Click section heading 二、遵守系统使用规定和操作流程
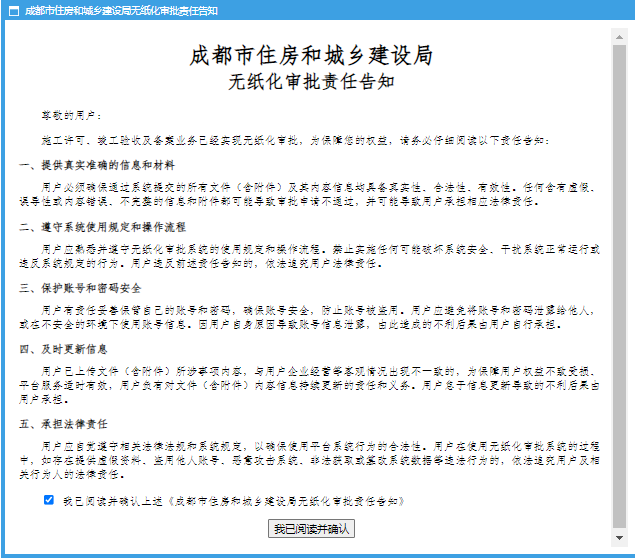The width and height of the screenshot is (635, 558). (x=102, y=227)
